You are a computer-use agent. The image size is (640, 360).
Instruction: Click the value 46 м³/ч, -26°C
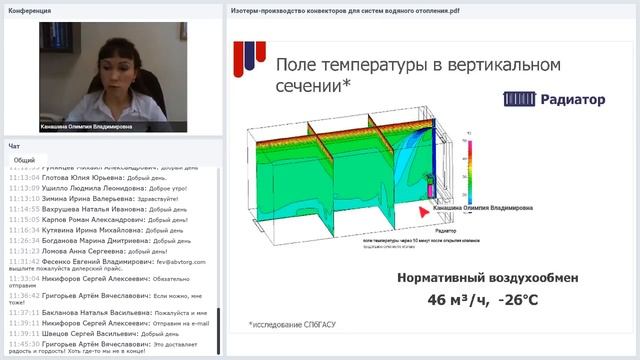tap(483, 300)
